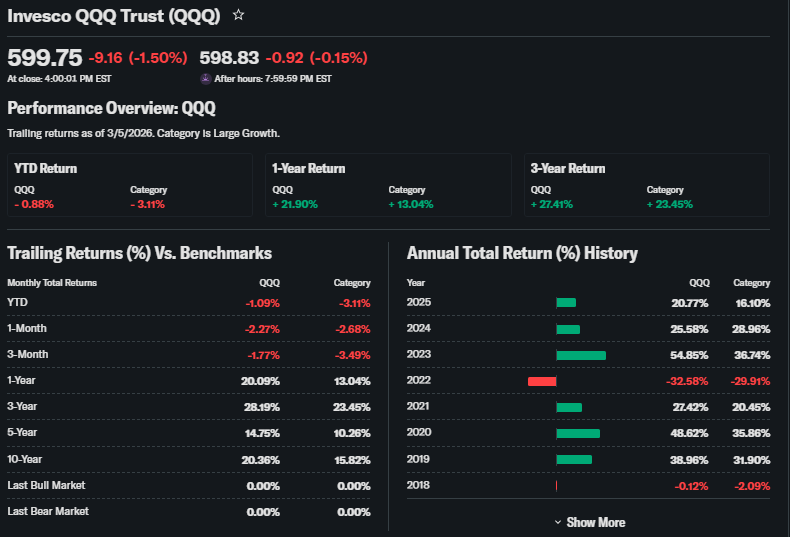Image resolution: width=790 pixels, height=537 pixels.
Task: Click the chevron beside Show More
Action: tap(558, 522)
